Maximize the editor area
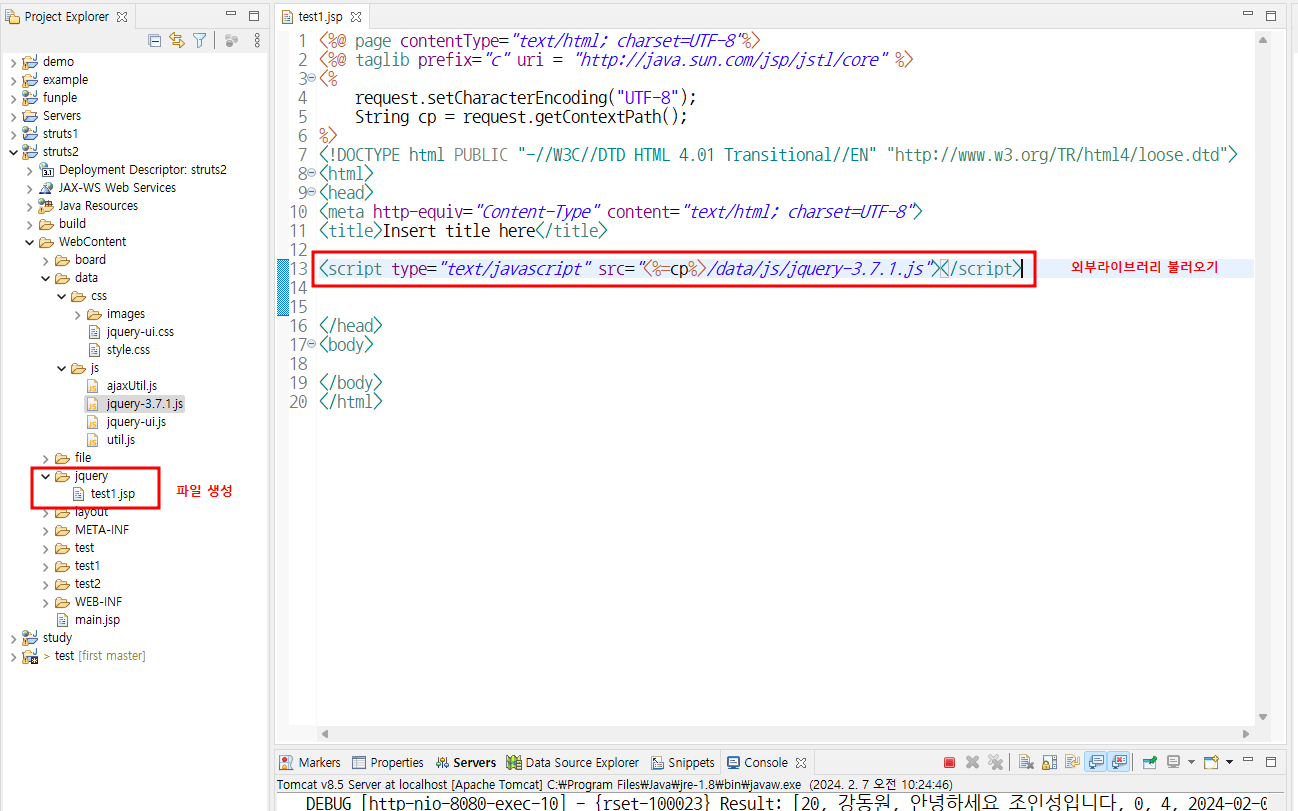The height and width of the screenshot is (811, 1298). [x=1271, y=16]
